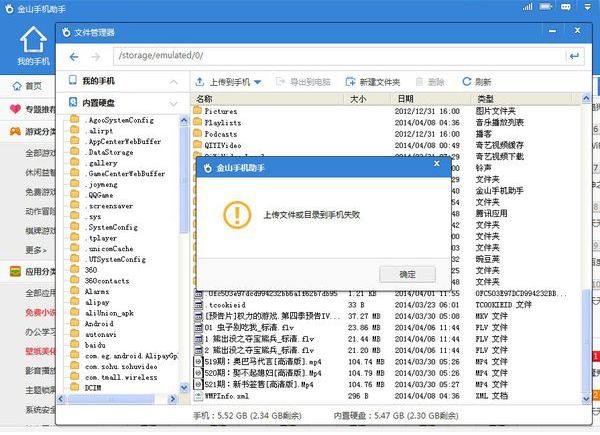Open the .alirpt folder in tree
The width and height of the screenshot is (600, 435).
click(x=92, y=131)
